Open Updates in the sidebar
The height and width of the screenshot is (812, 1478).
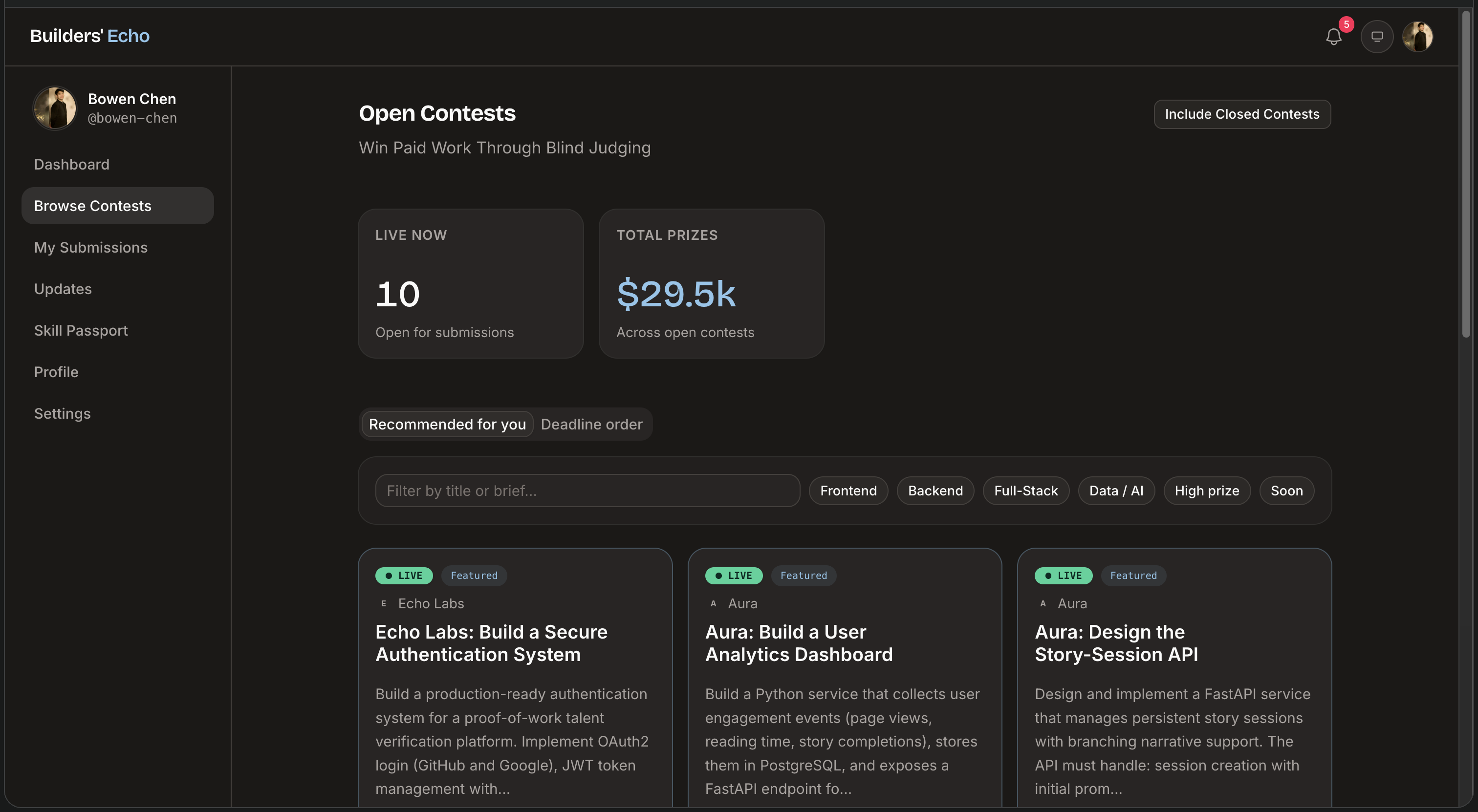pos(118,289)
